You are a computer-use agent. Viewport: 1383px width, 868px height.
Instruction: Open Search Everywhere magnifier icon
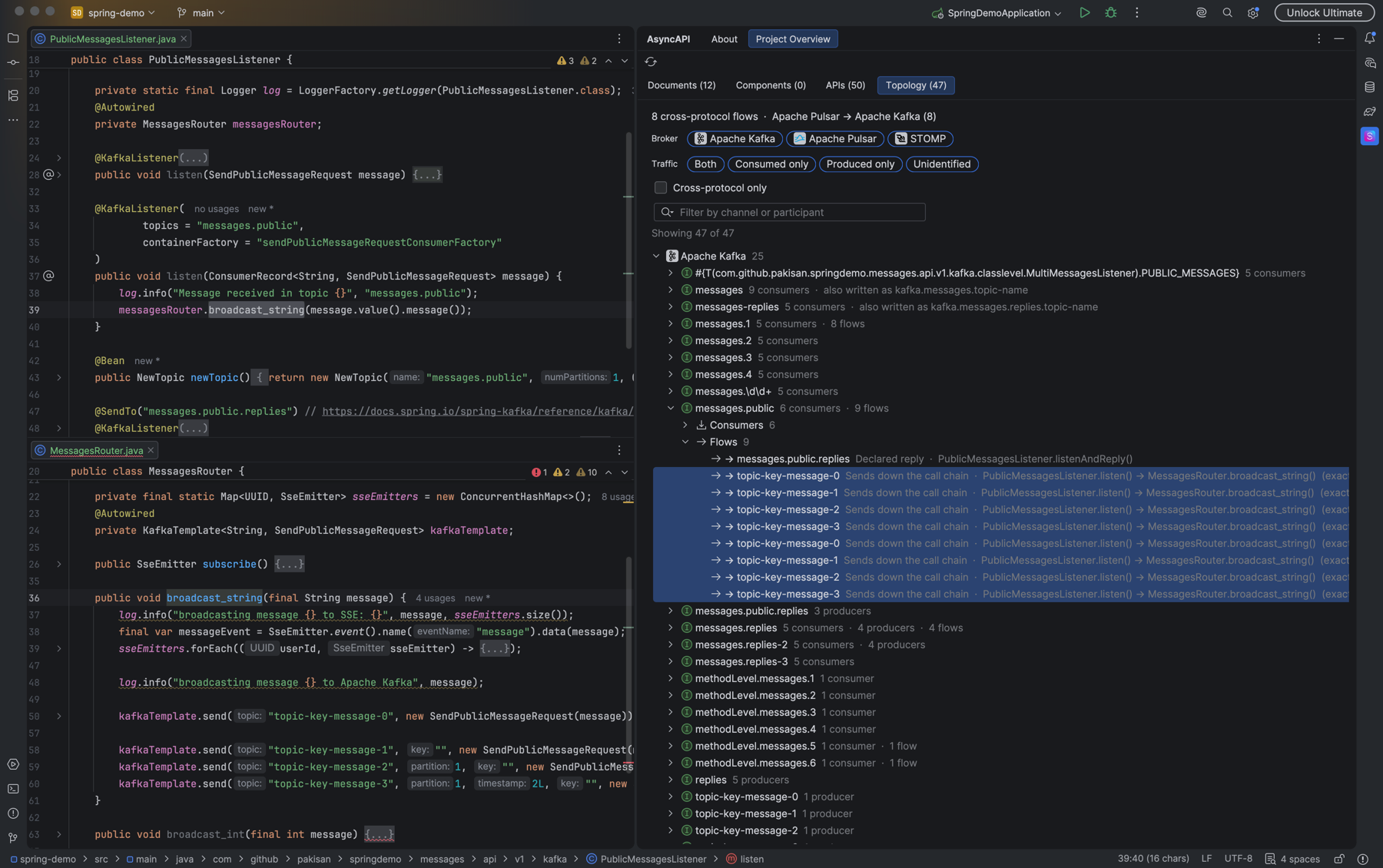[1227, 12]
